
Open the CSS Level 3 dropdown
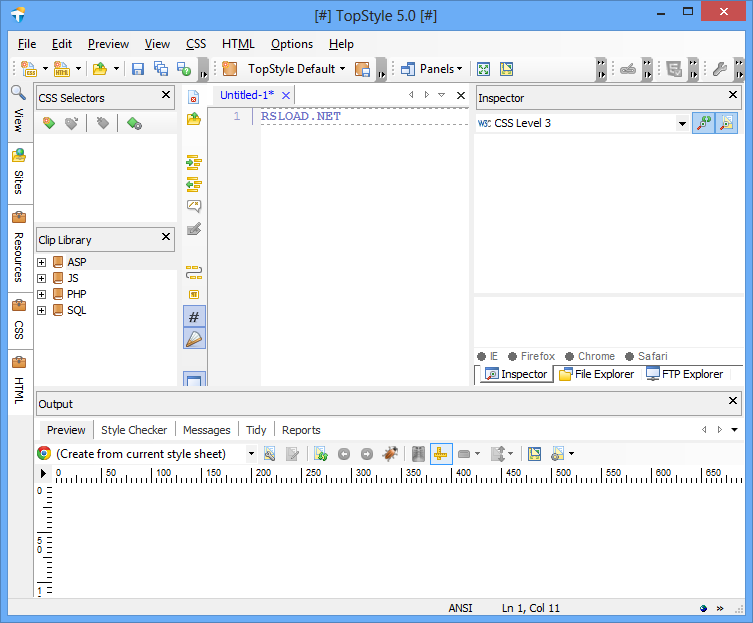coord(682,124)
